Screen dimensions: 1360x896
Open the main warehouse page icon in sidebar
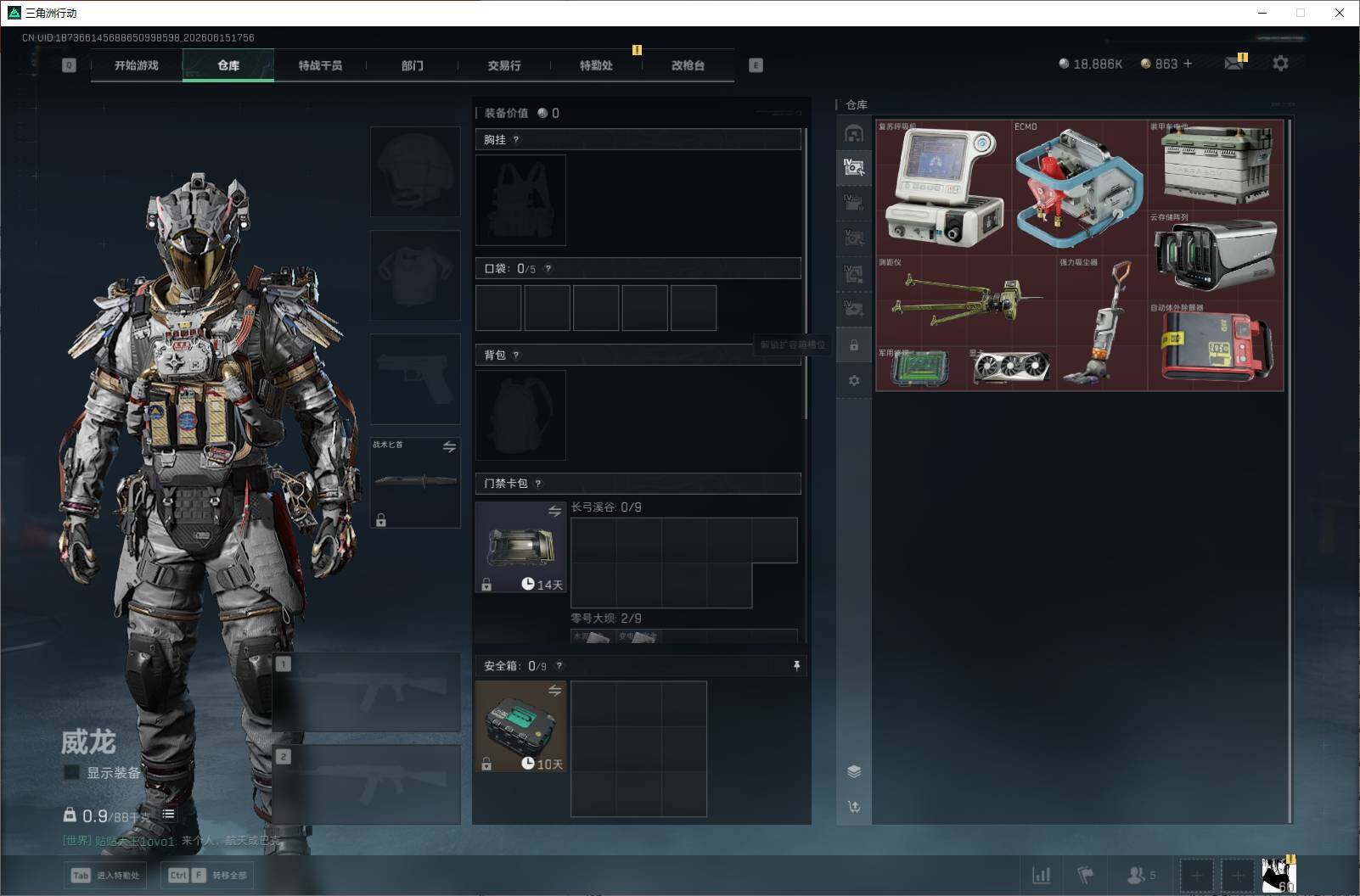pos(854,133)
